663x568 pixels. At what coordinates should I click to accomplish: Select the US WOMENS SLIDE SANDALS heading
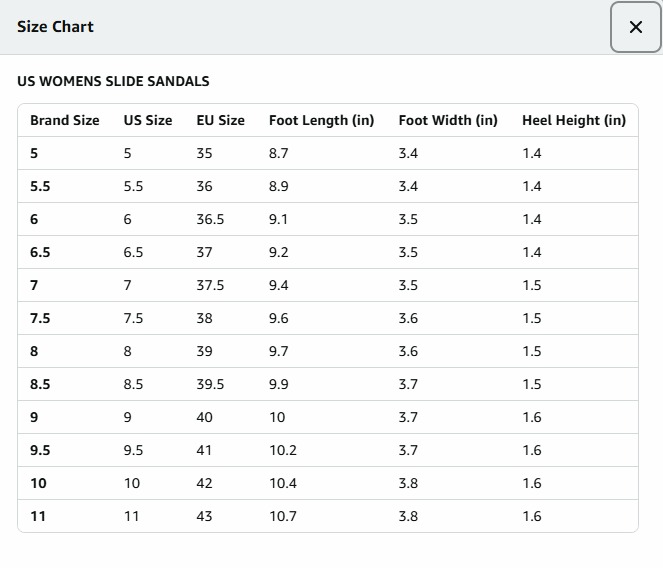point(113,81)
